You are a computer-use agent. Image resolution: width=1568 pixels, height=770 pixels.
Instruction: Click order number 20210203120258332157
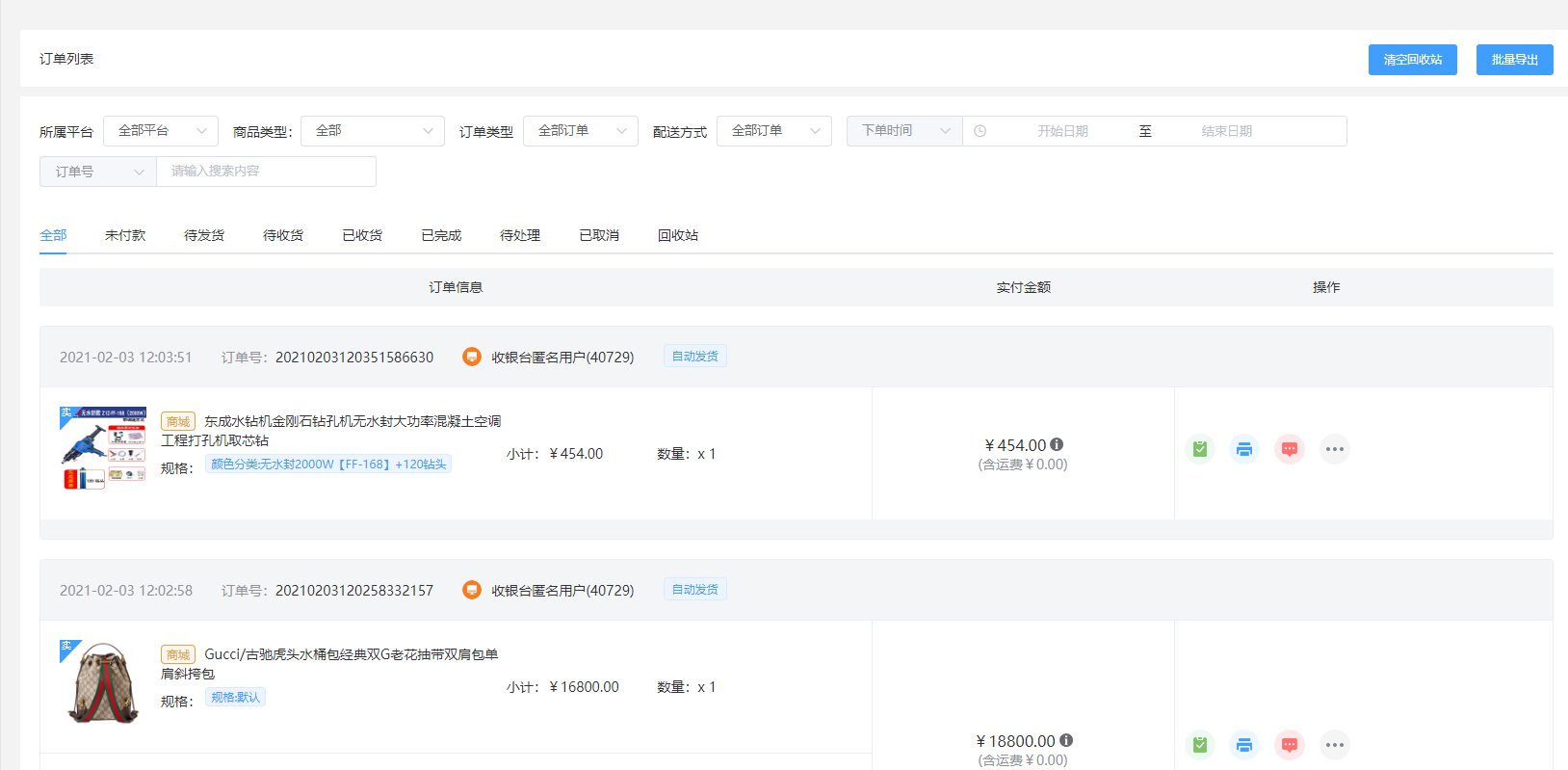354,590
